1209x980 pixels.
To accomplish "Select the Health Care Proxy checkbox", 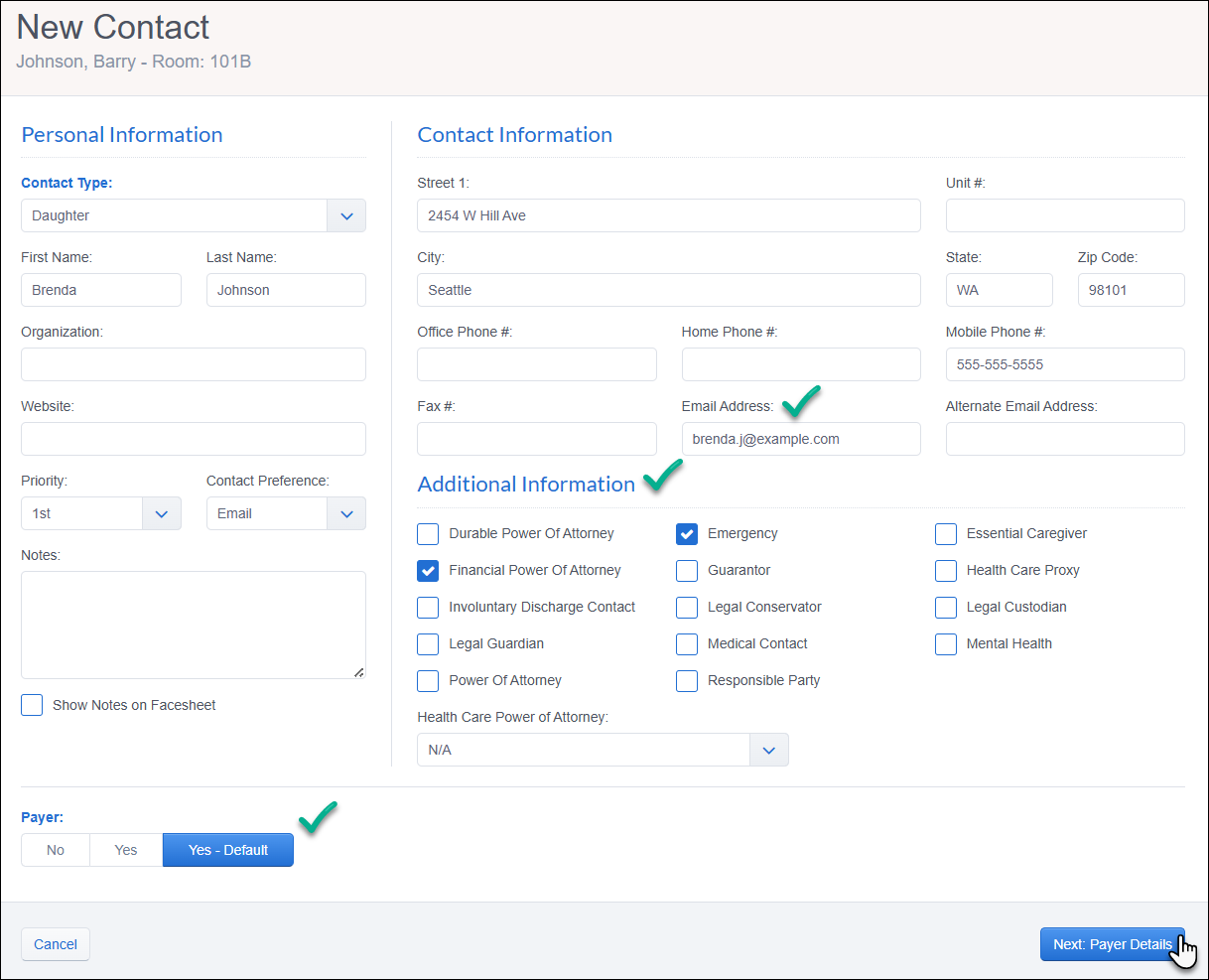I will pyautogui.click(x=946, y=571).
